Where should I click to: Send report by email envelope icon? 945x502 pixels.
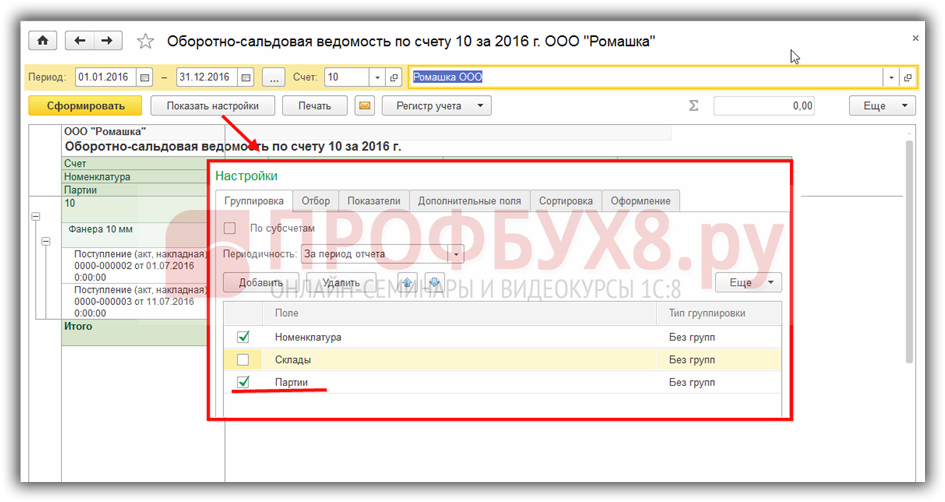365,106
